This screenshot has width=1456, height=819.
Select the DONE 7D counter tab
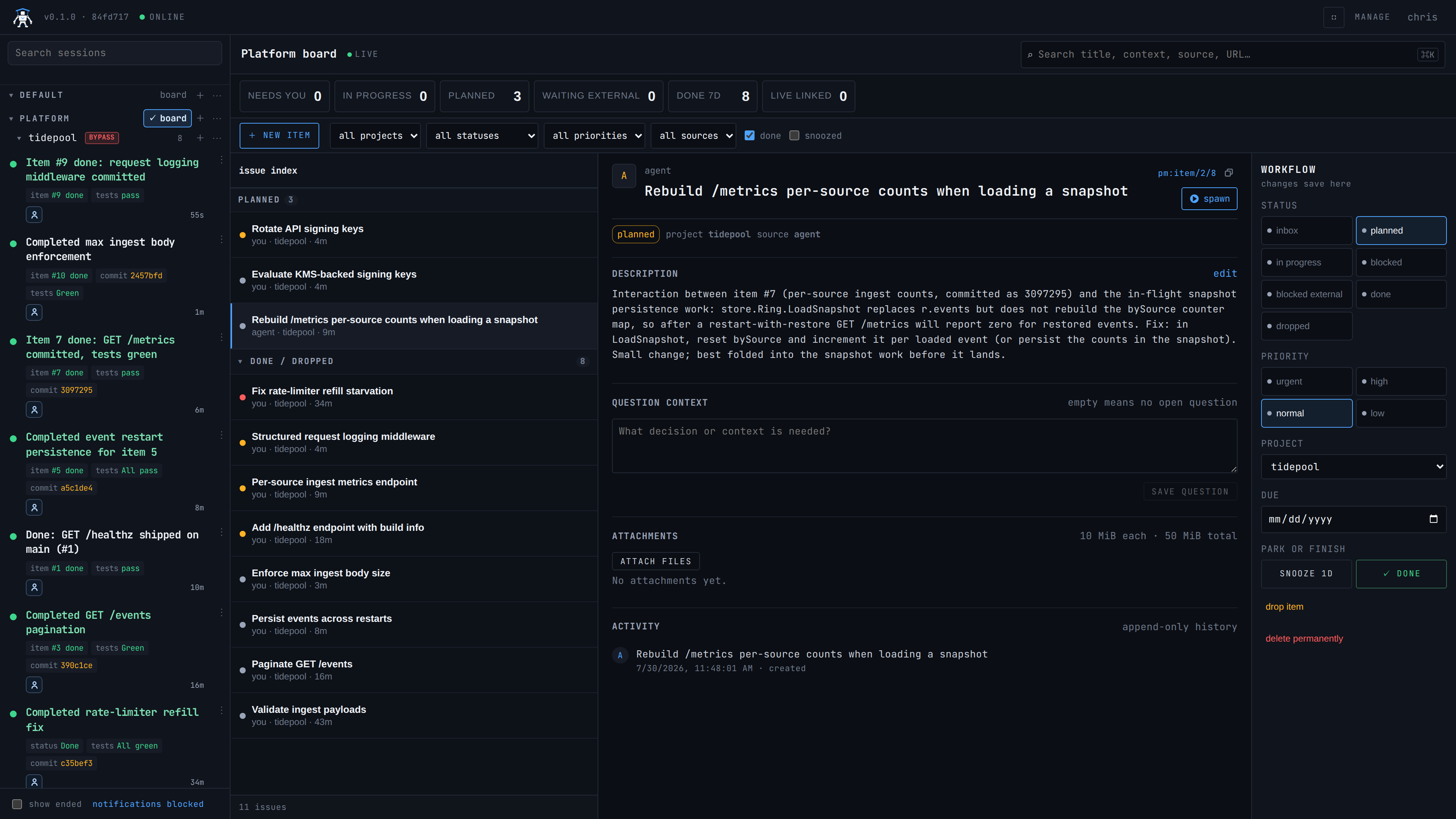click(712, 96)
